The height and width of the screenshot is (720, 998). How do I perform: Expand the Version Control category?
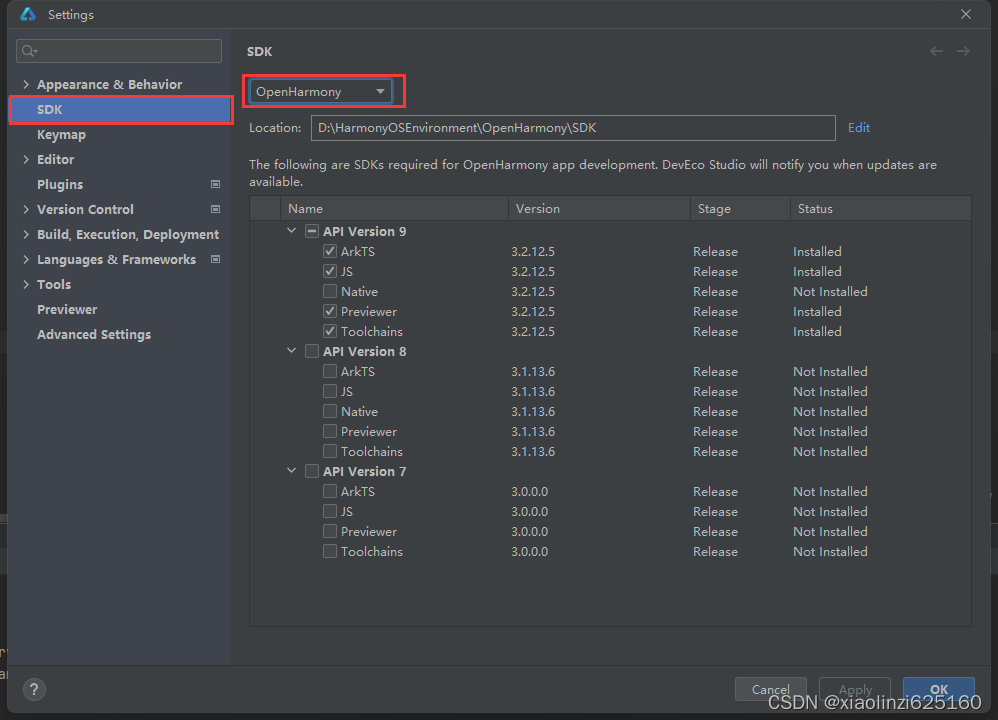[25, 209]
